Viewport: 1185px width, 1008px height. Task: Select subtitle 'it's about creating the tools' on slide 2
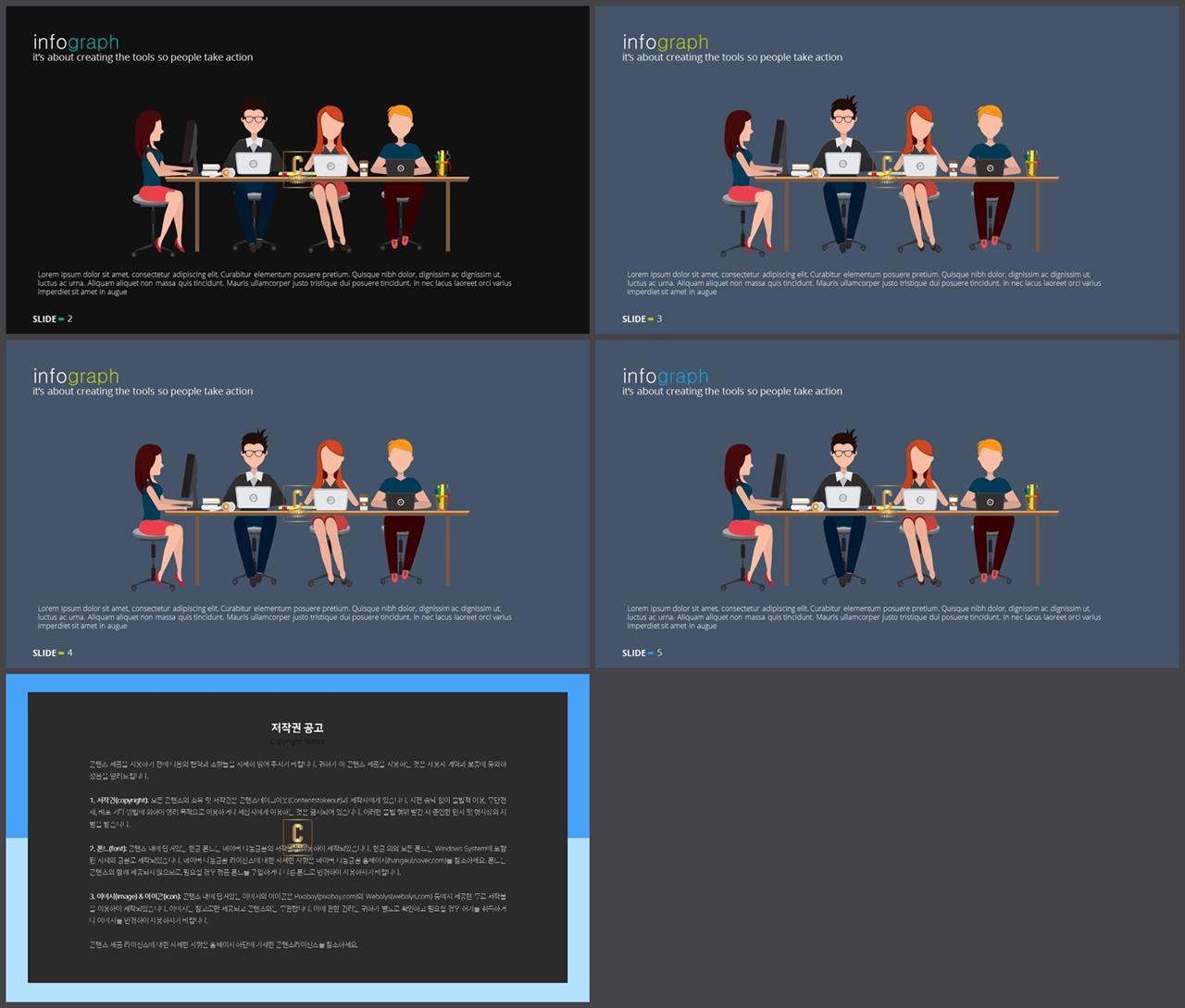143,57
